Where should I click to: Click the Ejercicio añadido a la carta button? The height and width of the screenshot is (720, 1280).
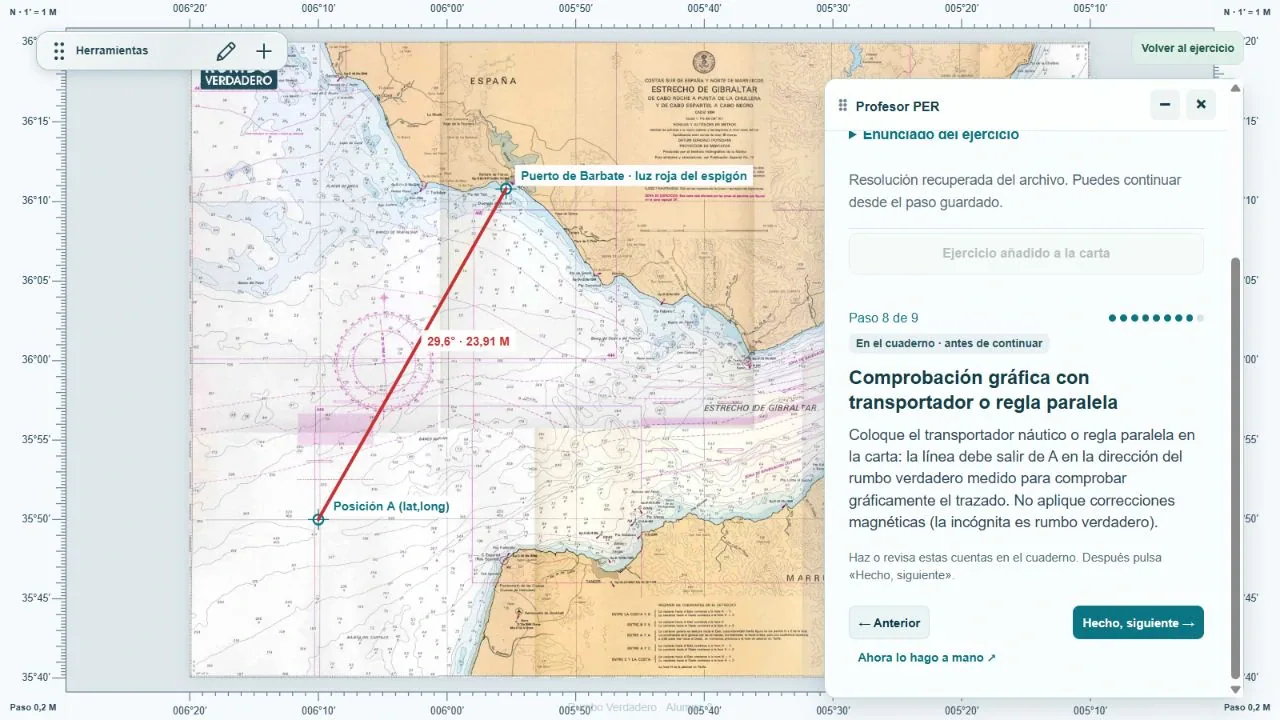click(1026, 253)
